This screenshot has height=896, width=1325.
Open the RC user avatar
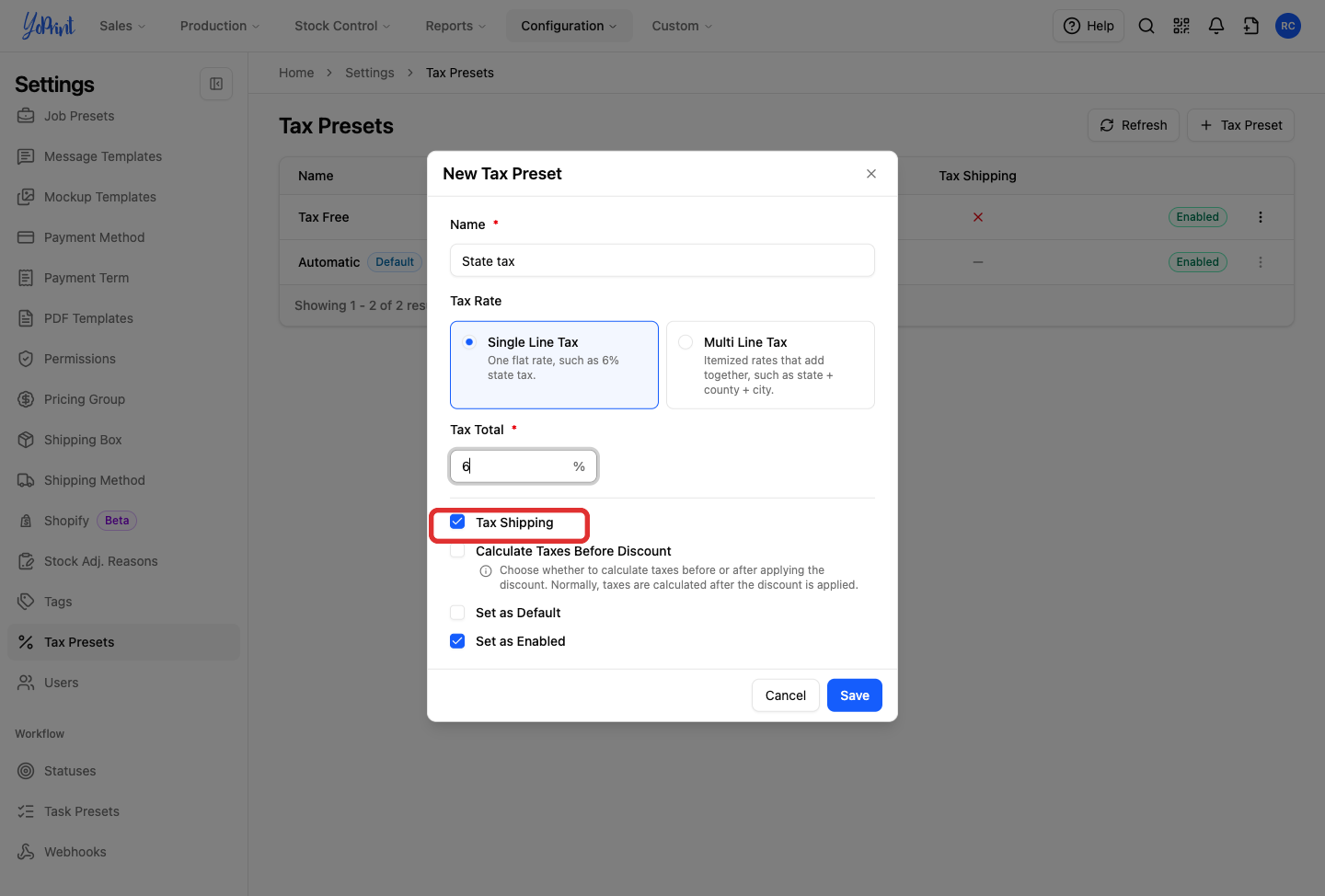click(1288, 26)
